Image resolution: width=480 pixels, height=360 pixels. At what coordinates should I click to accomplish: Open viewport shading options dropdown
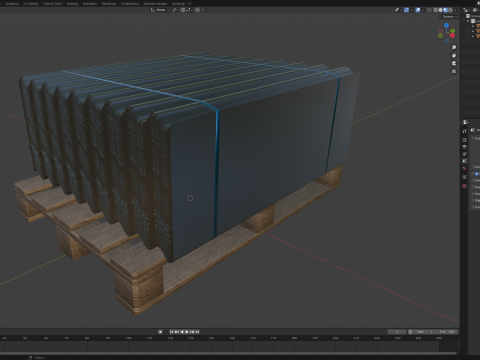455,10
